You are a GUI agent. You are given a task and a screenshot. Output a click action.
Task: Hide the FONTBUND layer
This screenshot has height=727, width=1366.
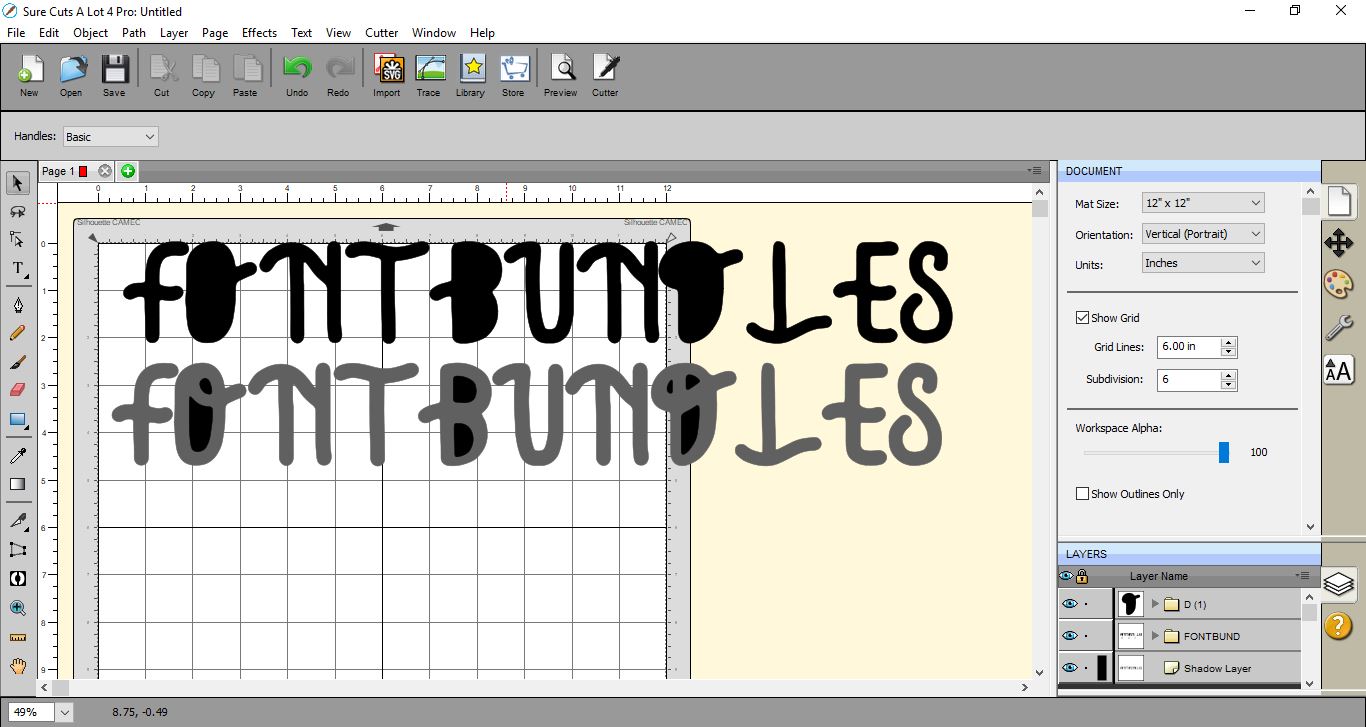point(1070,636)
